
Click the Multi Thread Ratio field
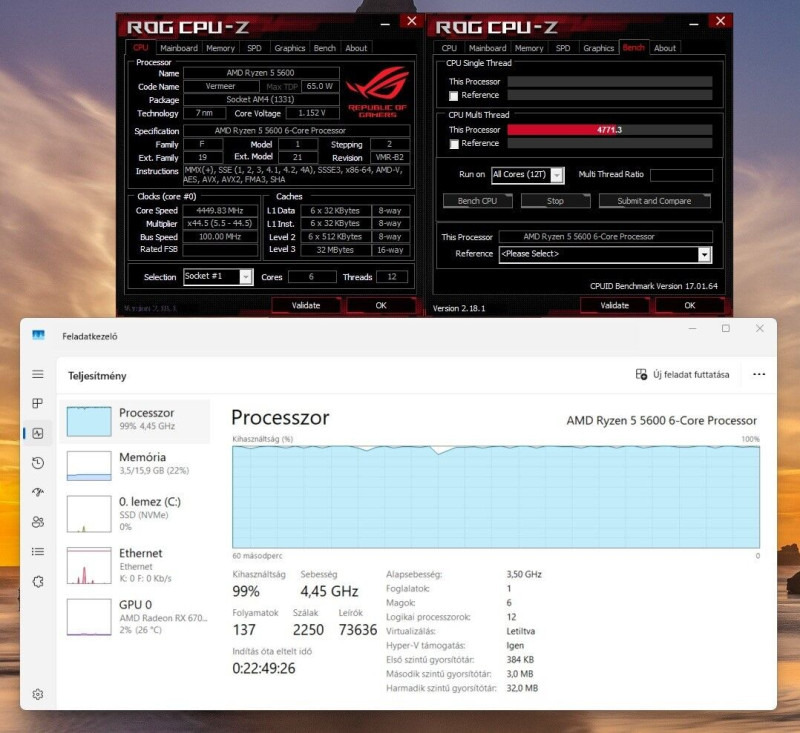[x=681, y=175]
